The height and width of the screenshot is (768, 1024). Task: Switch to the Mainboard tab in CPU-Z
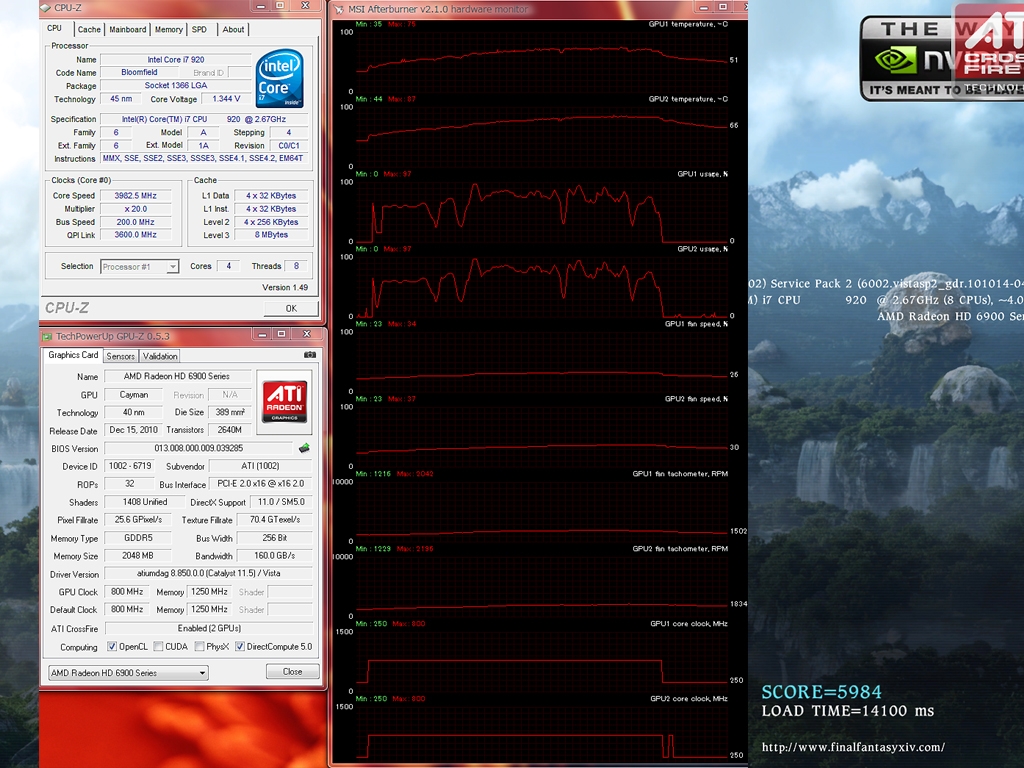pos(127,29)
